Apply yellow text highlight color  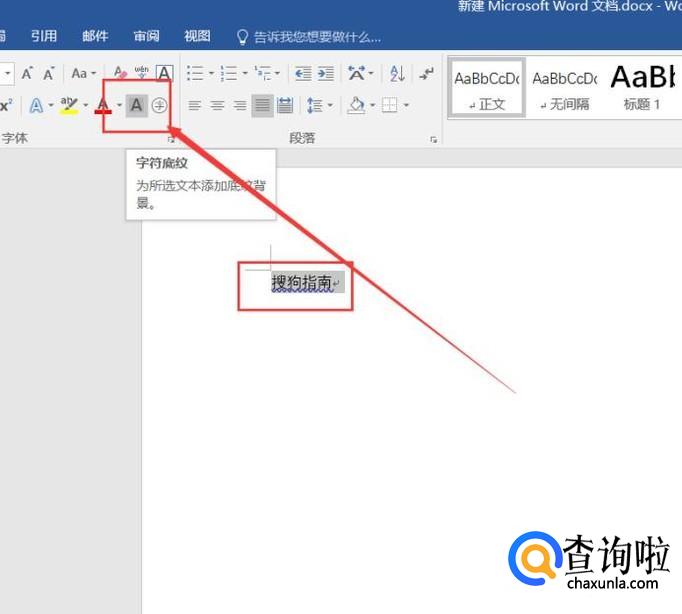pos(69,105)
